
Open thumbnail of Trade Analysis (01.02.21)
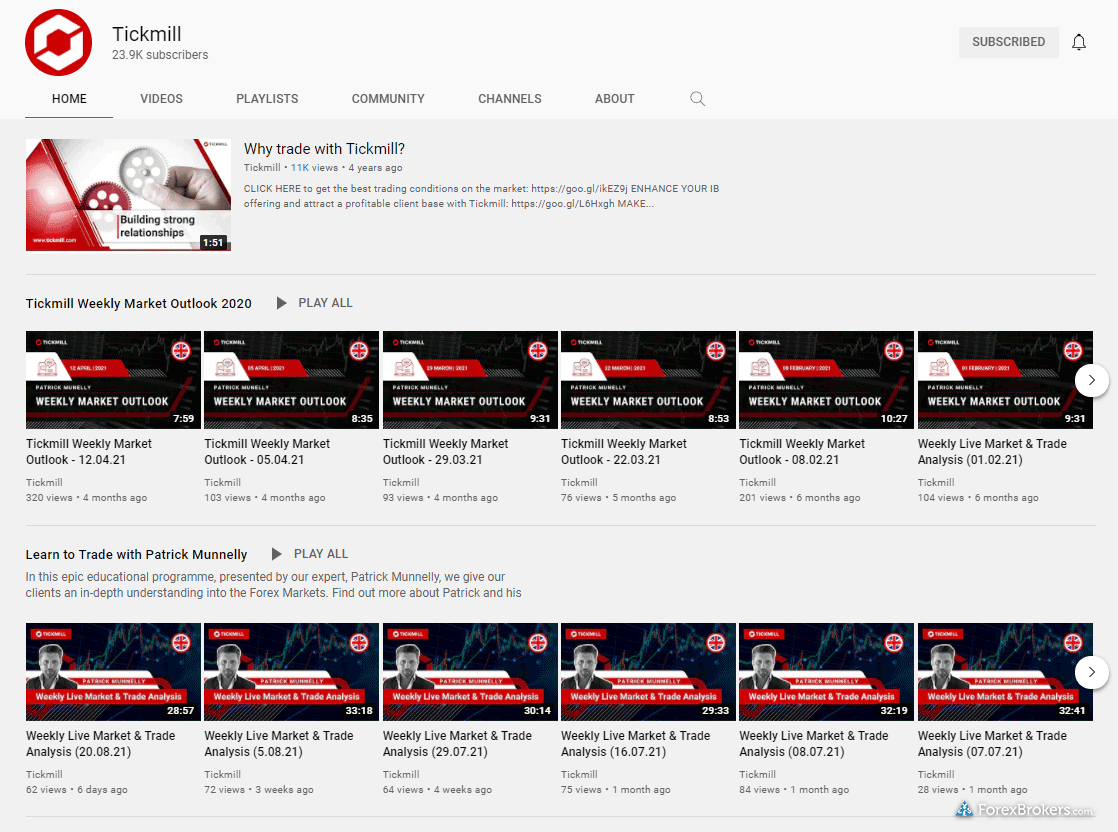click(1005, 380)
